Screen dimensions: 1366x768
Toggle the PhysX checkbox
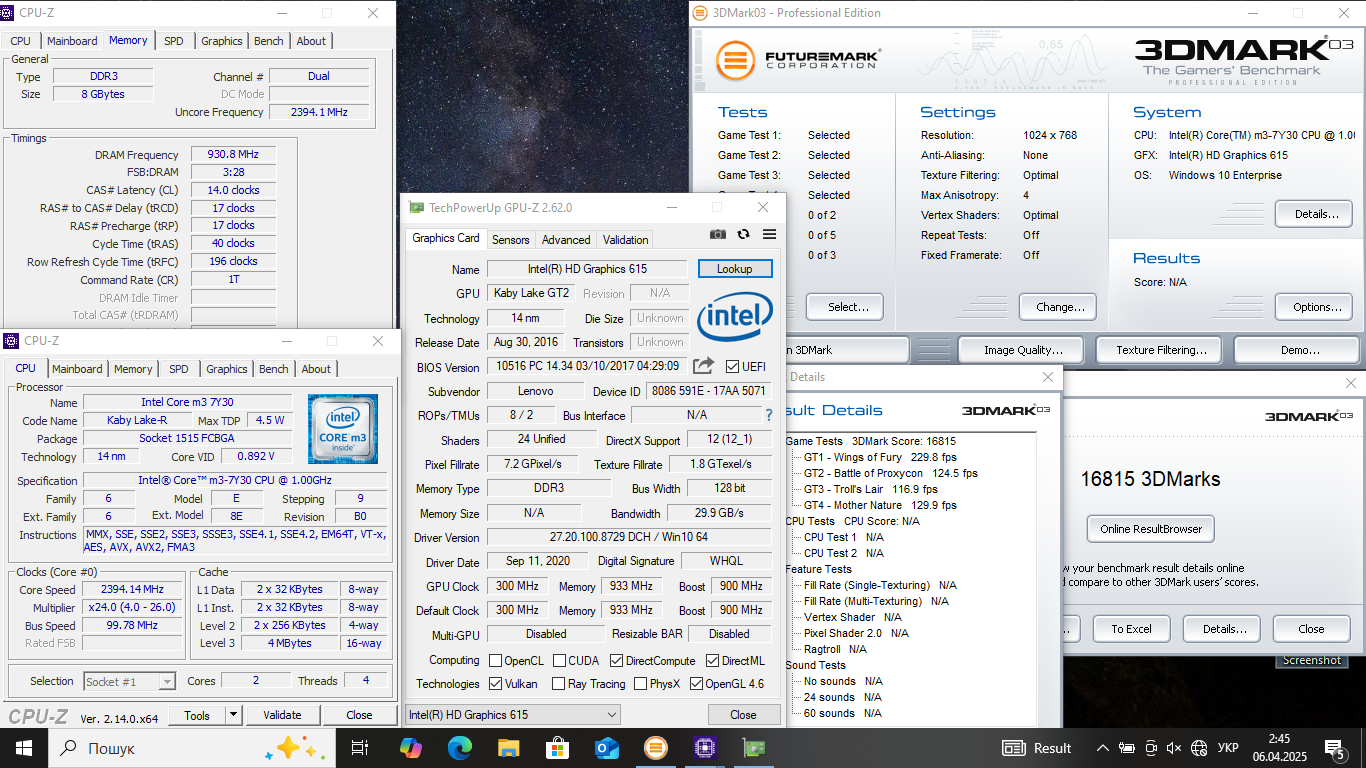pyautogui.click(x=639, y=684)
